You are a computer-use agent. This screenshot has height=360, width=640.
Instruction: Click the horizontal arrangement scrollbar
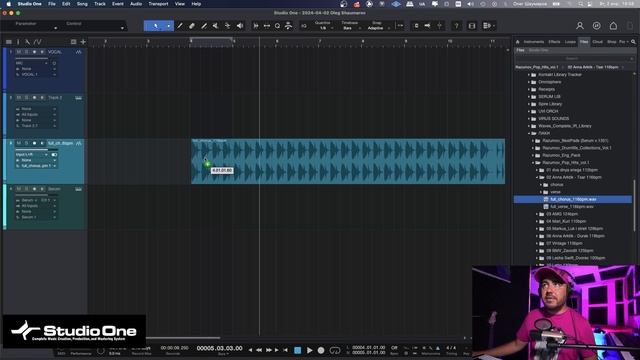[x=183, y=338]
